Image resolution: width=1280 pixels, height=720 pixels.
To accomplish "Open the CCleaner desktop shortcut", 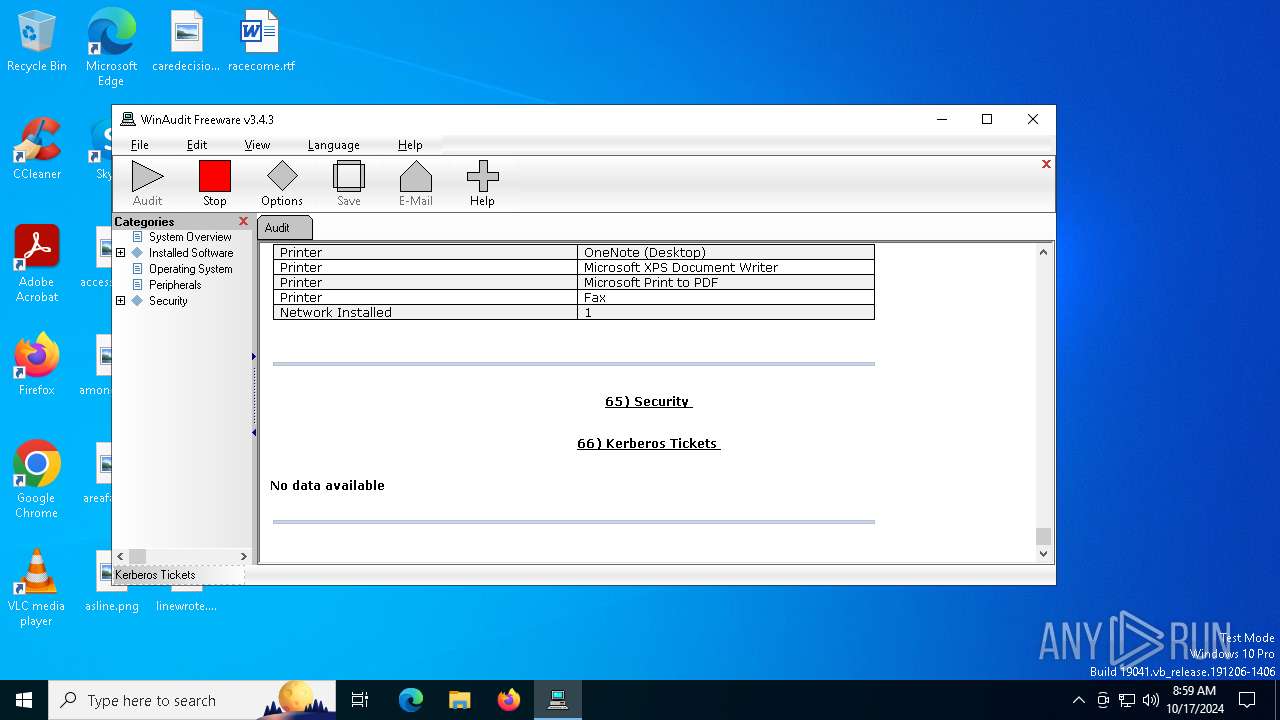I will tap(37, 149).
